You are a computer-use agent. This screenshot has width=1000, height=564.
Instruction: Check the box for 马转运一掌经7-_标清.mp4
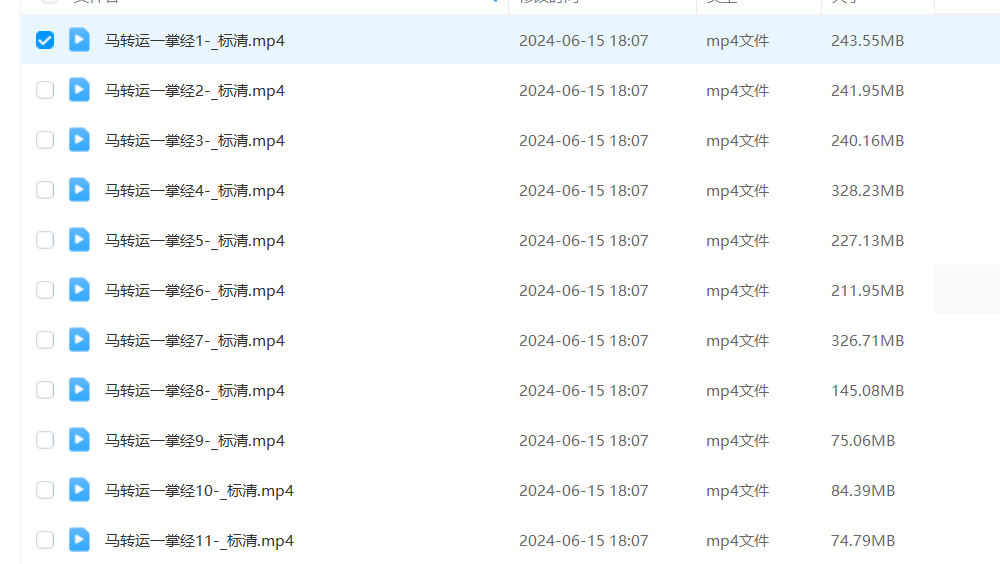point(45,340)
